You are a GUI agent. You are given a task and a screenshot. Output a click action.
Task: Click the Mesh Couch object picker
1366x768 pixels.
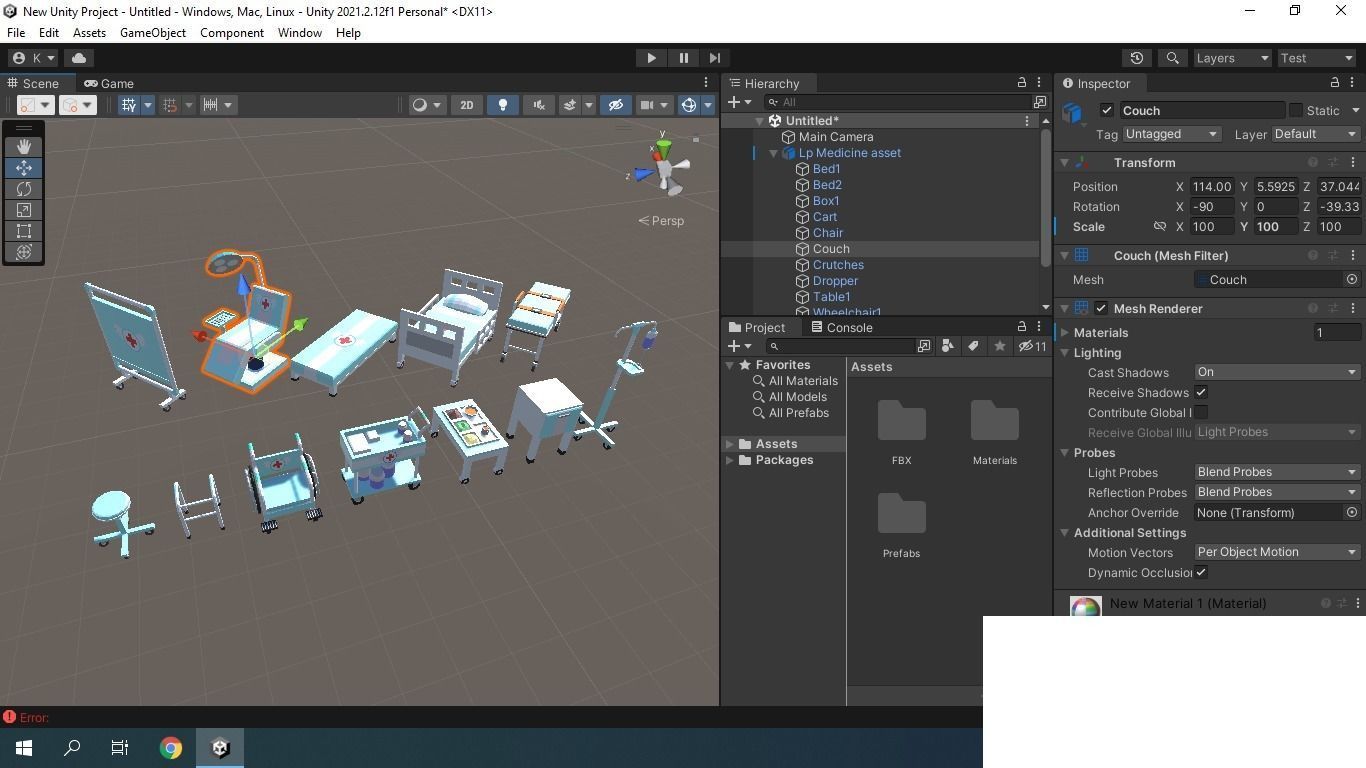1352,280
